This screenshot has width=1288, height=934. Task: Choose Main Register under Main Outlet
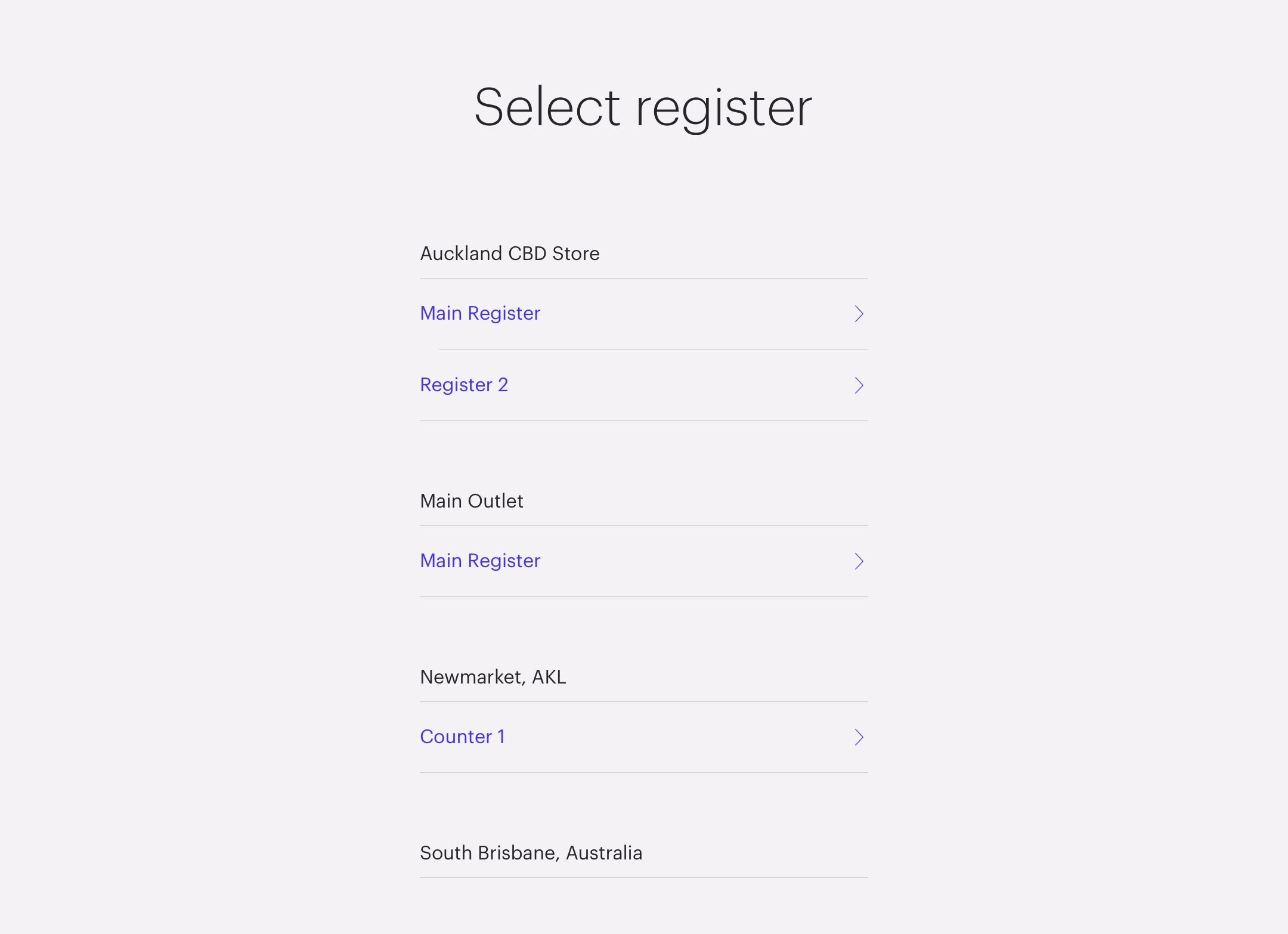tap(480, 561)
